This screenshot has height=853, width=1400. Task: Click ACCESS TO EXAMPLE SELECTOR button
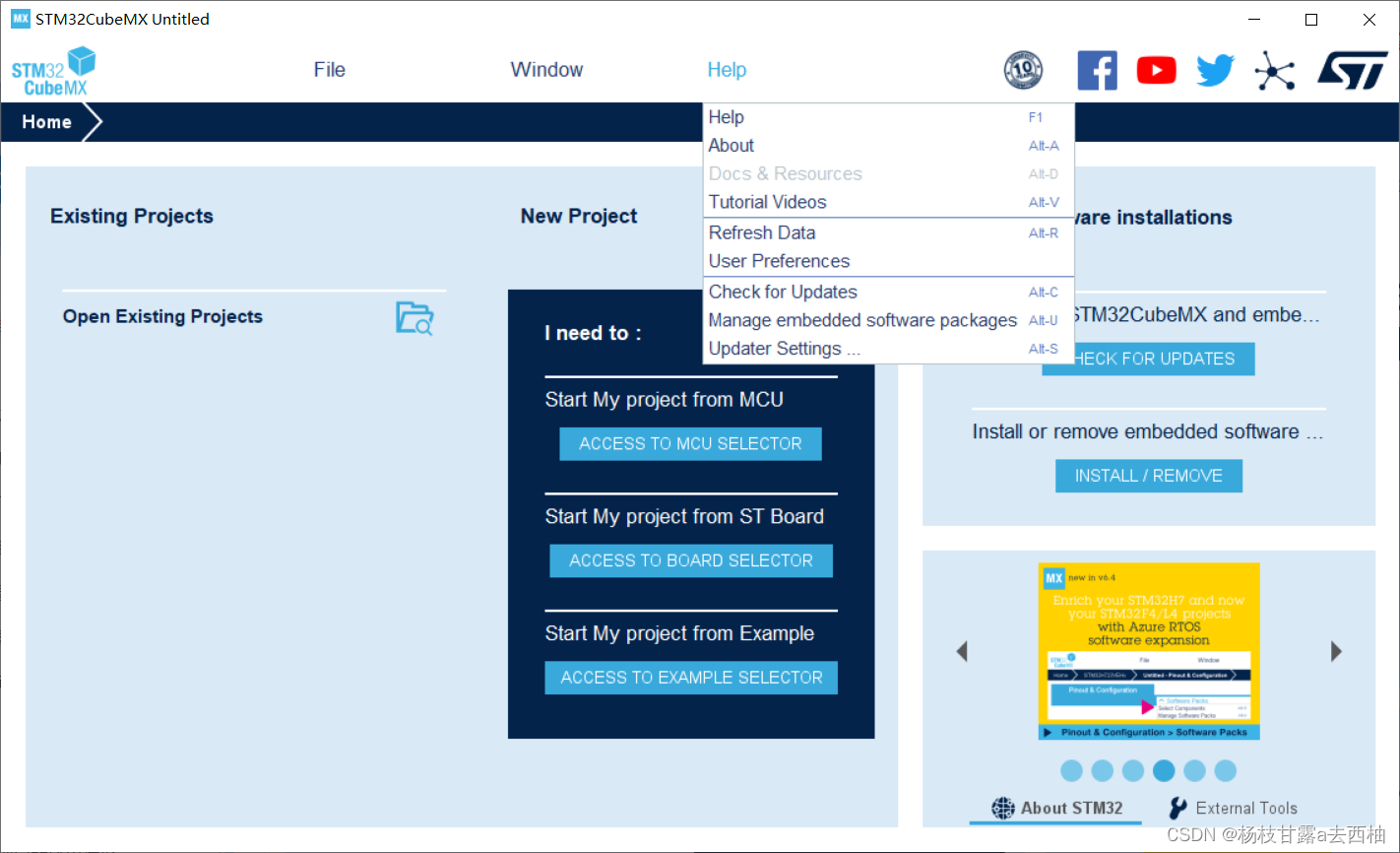[691, 678]
